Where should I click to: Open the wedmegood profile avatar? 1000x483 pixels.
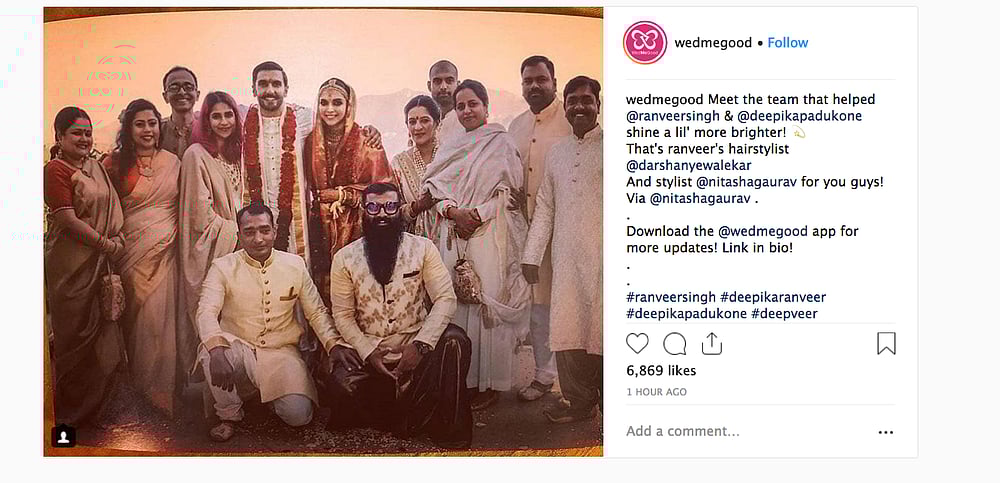click(x=644, y=43)
